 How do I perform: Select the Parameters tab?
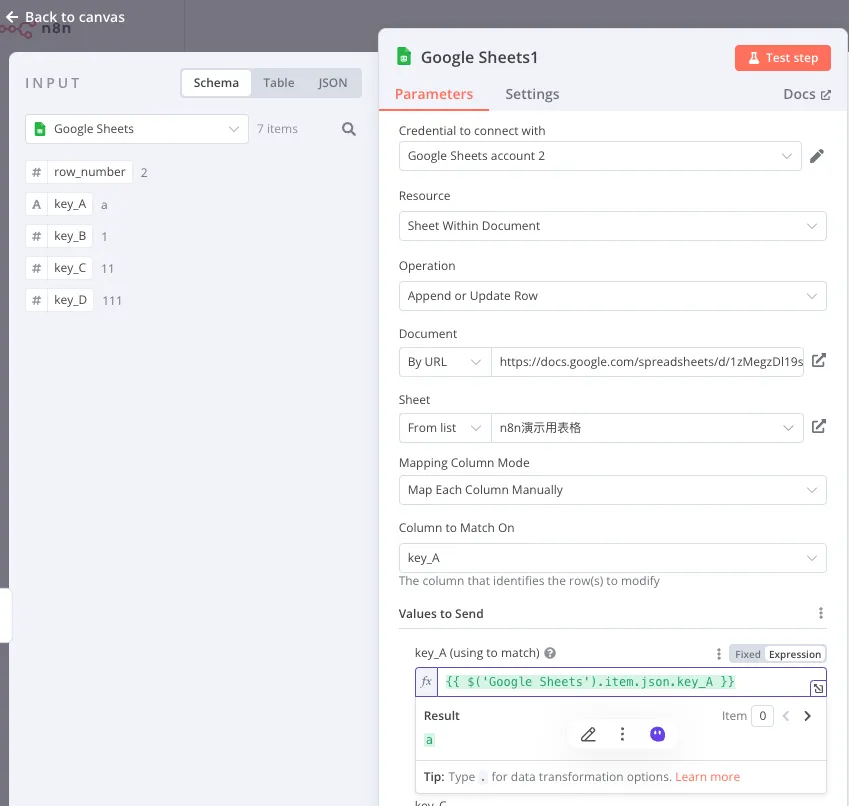[434, 94]
